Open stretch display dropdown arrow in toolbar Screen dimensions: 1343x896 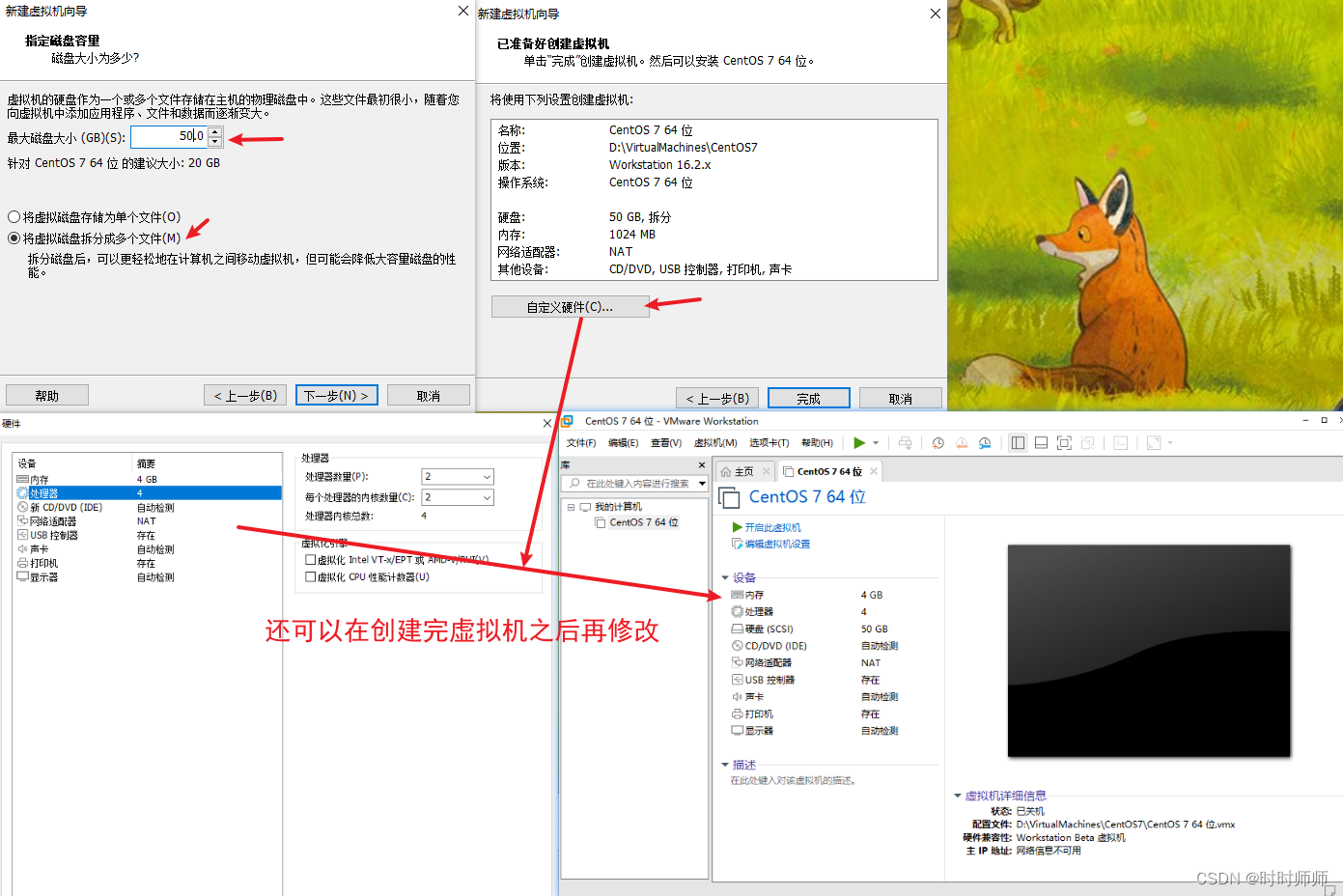[1170, 443]
